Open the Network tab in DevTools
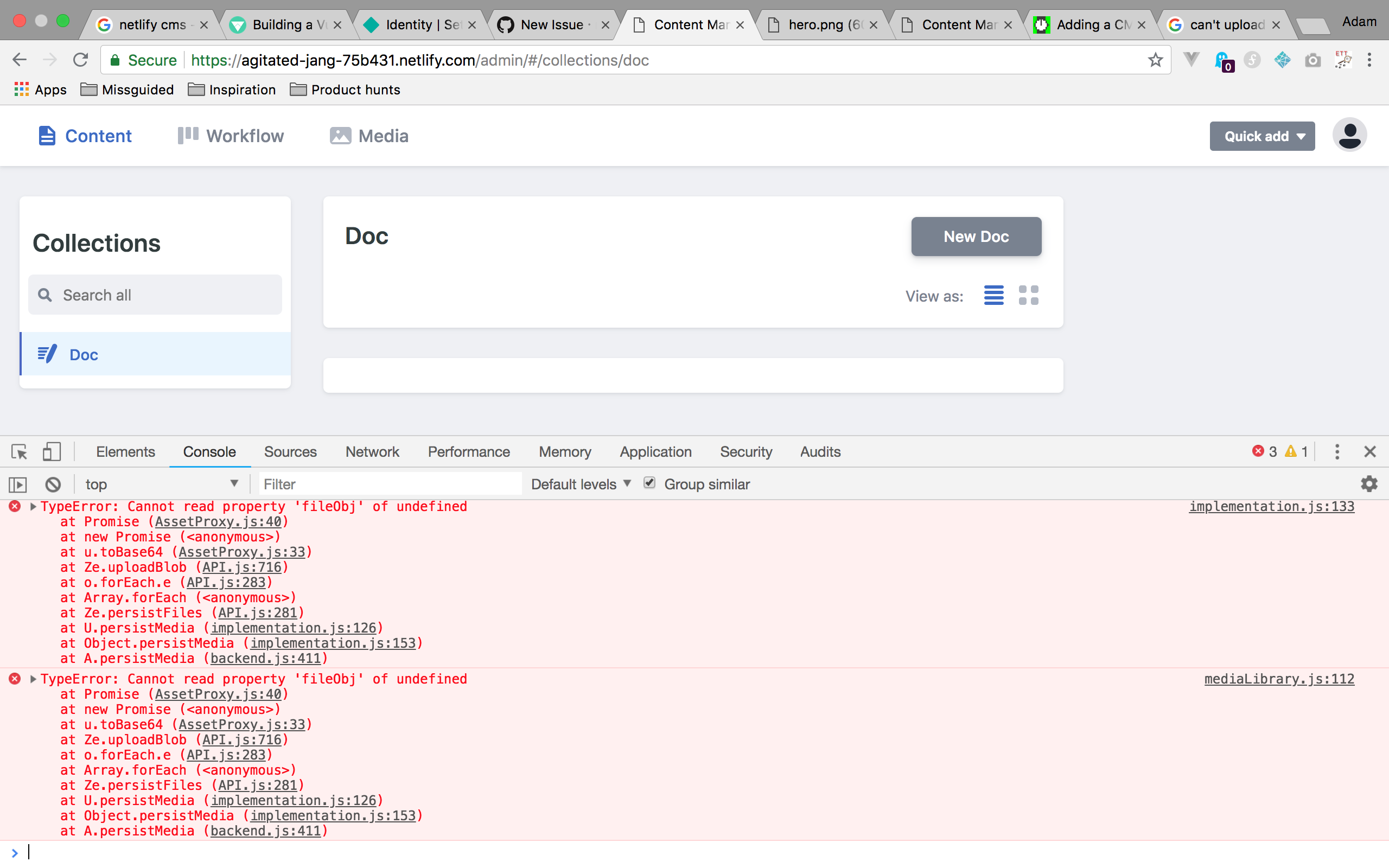This screenshot has width=1389, height=868. tap(372, 452)
